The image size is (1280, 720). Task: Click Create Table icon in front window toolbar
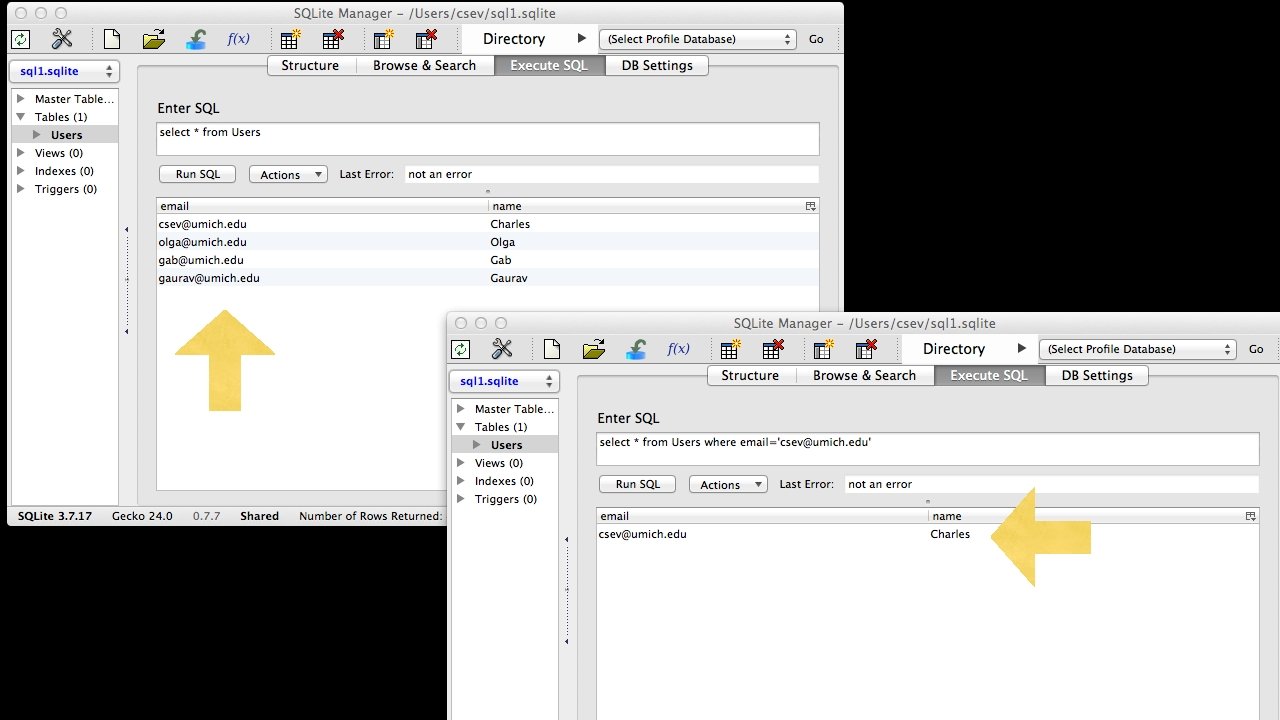(x=730, y=349)
